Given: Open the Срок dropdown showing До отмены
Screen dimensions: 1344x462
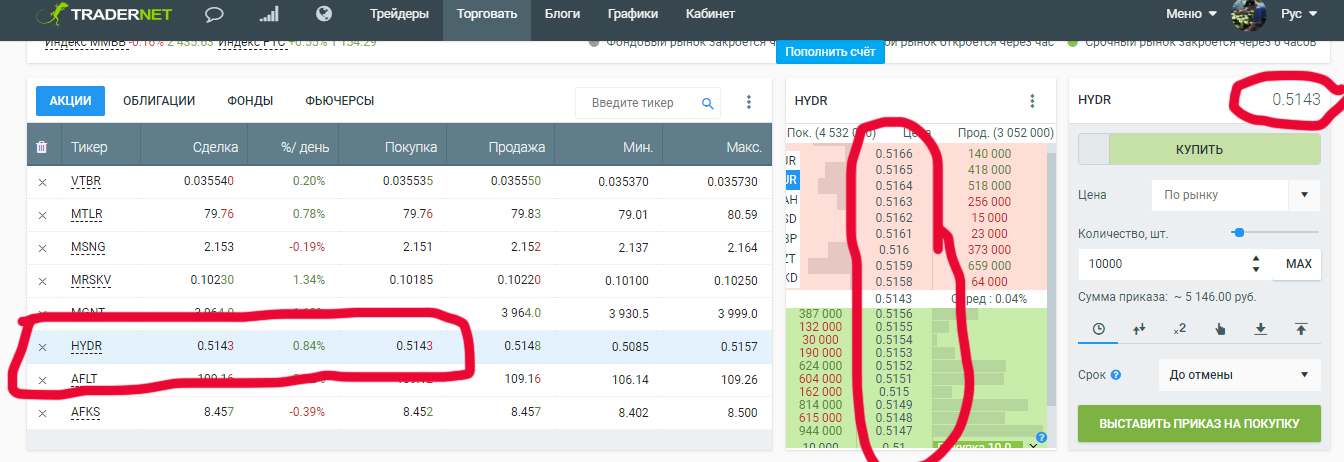Looking at the screenshot, I should pyautogui.click(x=1239, y=376).
